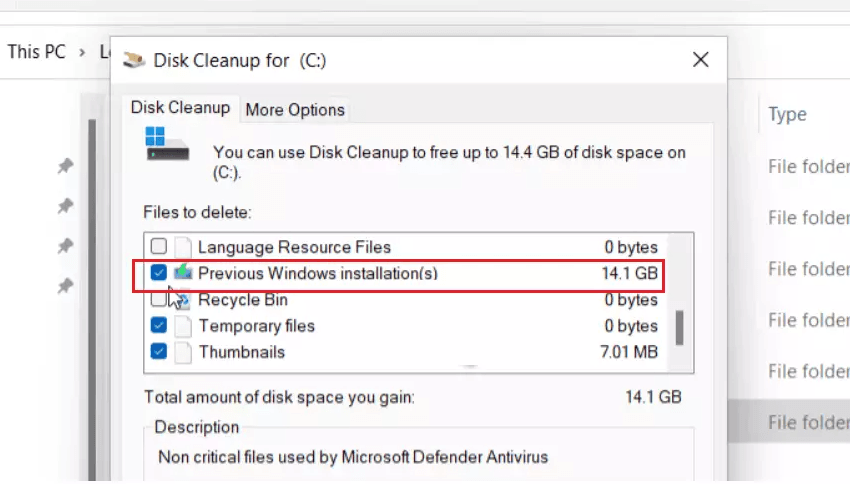850x484 pixels.
Task: Disable the Thumbnails checkbox
Action: tap(158, 352)
